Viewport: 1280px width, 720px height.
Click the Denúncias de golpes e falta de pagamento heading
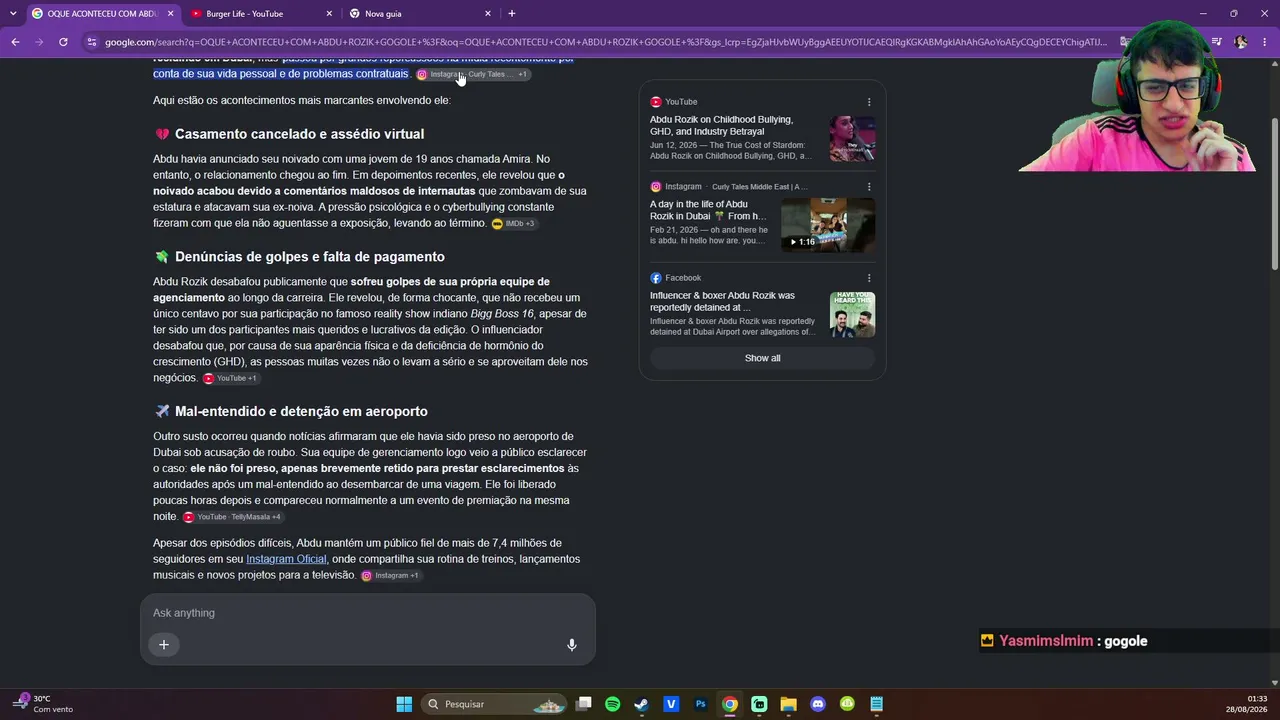(x=310, y=257)
